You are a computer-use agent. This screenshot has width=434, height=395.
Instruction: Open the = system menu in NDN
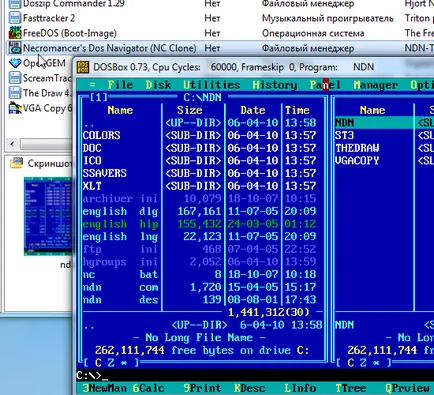coord(92,85)
